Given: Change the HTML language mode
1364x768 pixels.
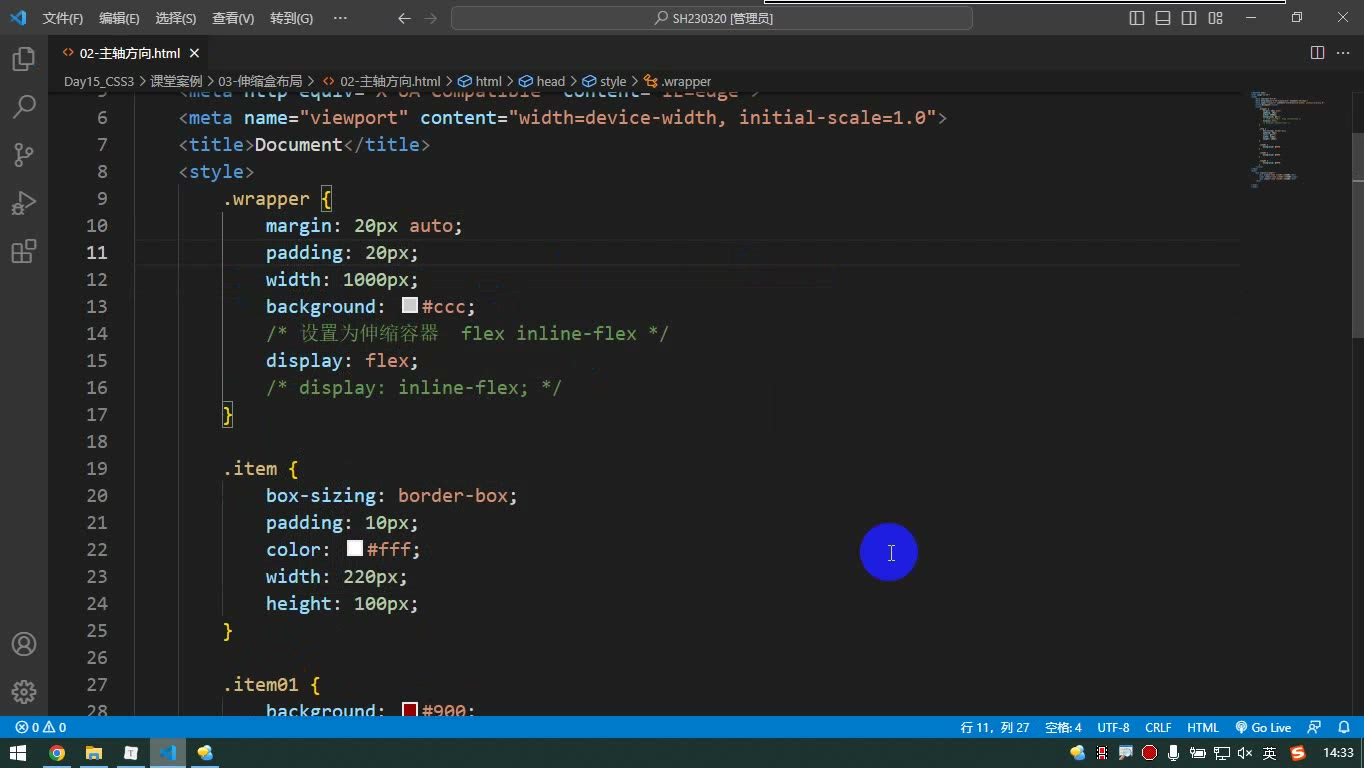Looking at the screenshot, I should point(1203,727).
